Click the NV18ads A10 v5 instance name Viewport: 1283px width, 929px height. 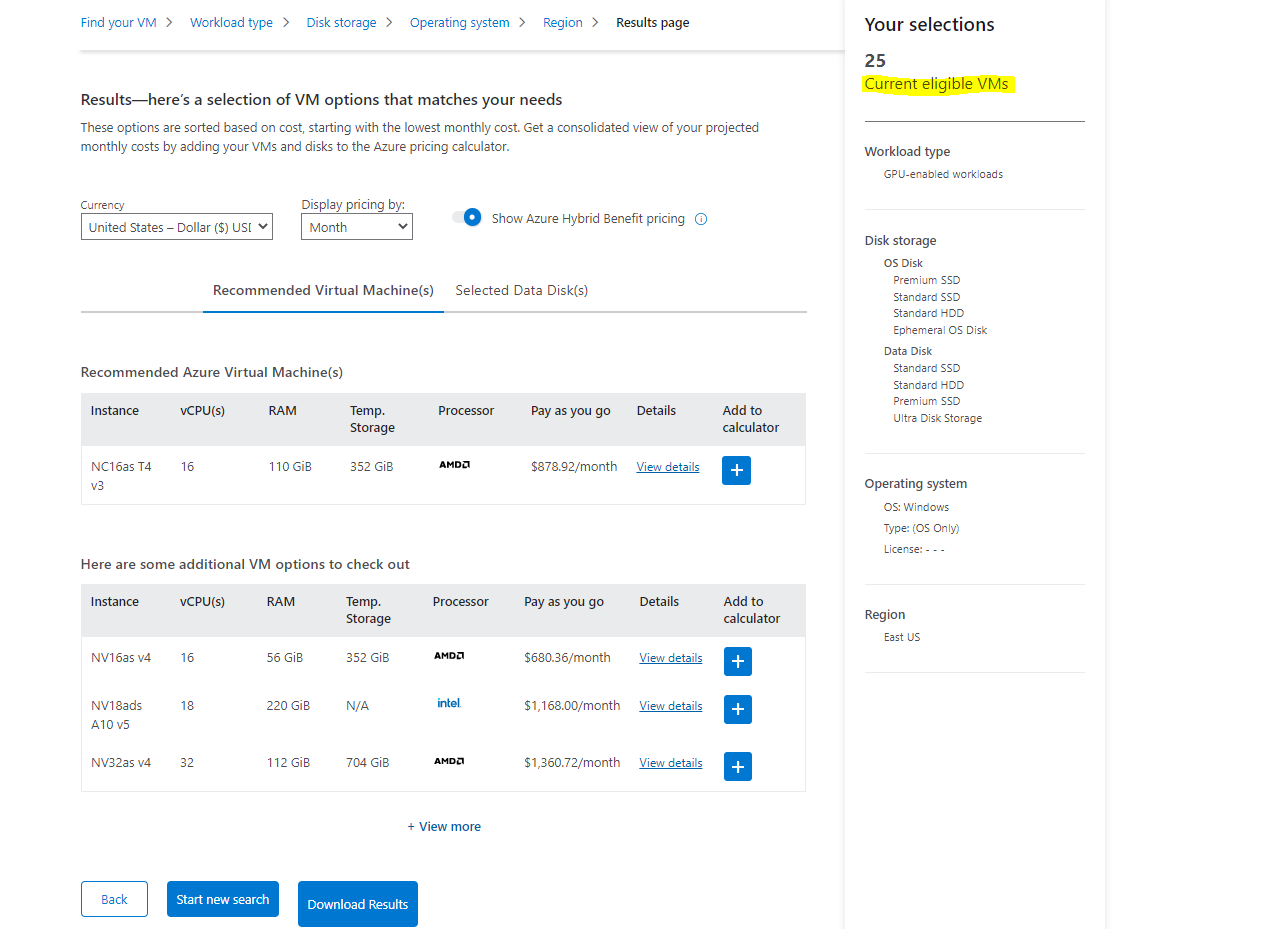pos(118,715)
